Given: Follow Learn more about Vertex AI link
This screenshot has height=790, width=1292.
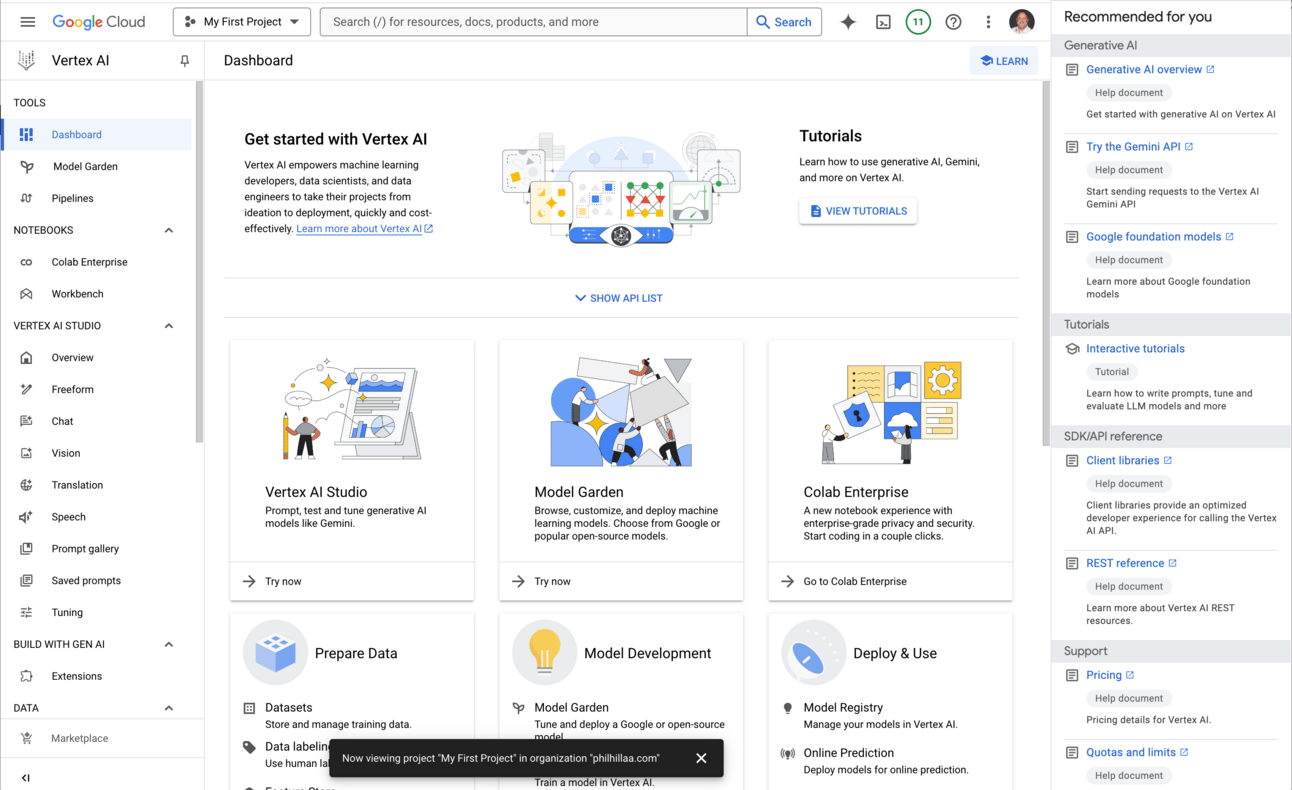Looking at the screenshot, I should (x=364, y=229).
